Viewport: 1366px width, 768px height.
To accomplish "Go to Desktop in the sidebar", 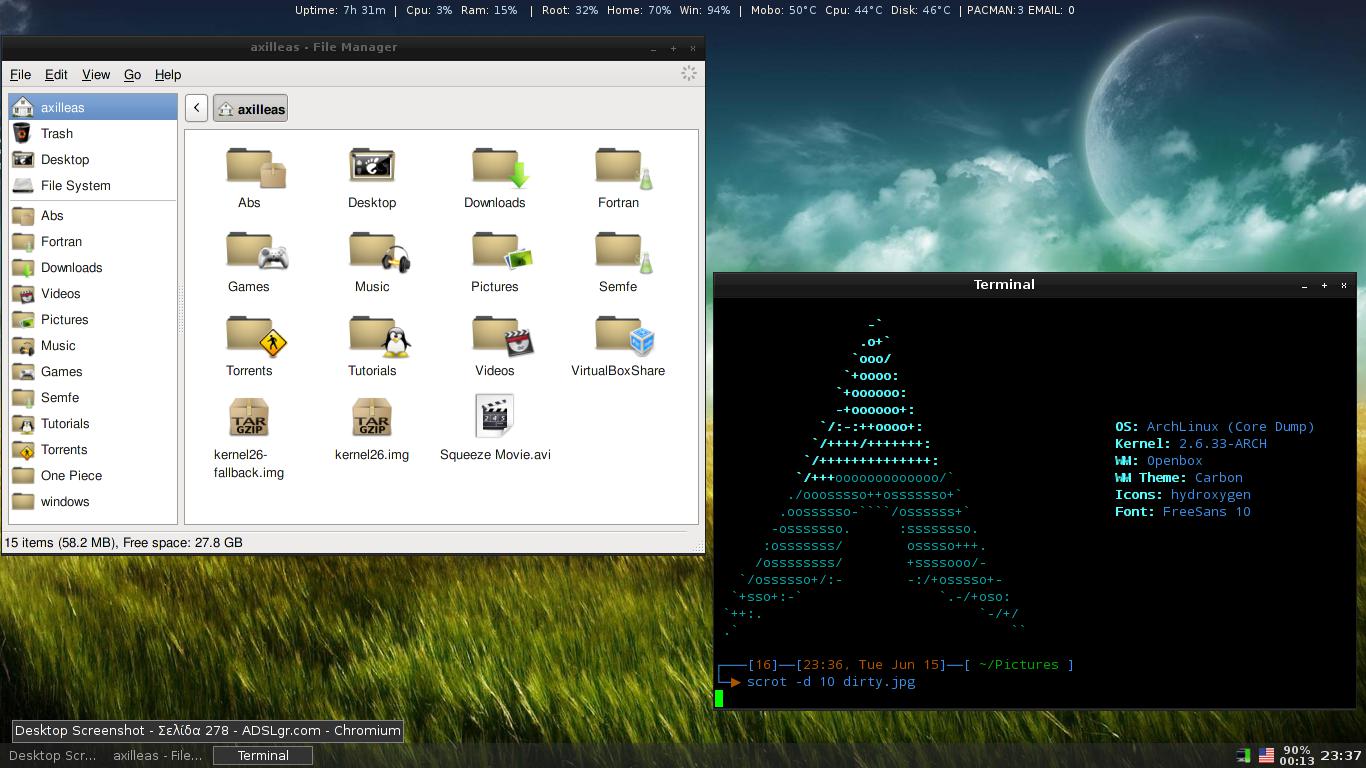I will pos(92,159).
